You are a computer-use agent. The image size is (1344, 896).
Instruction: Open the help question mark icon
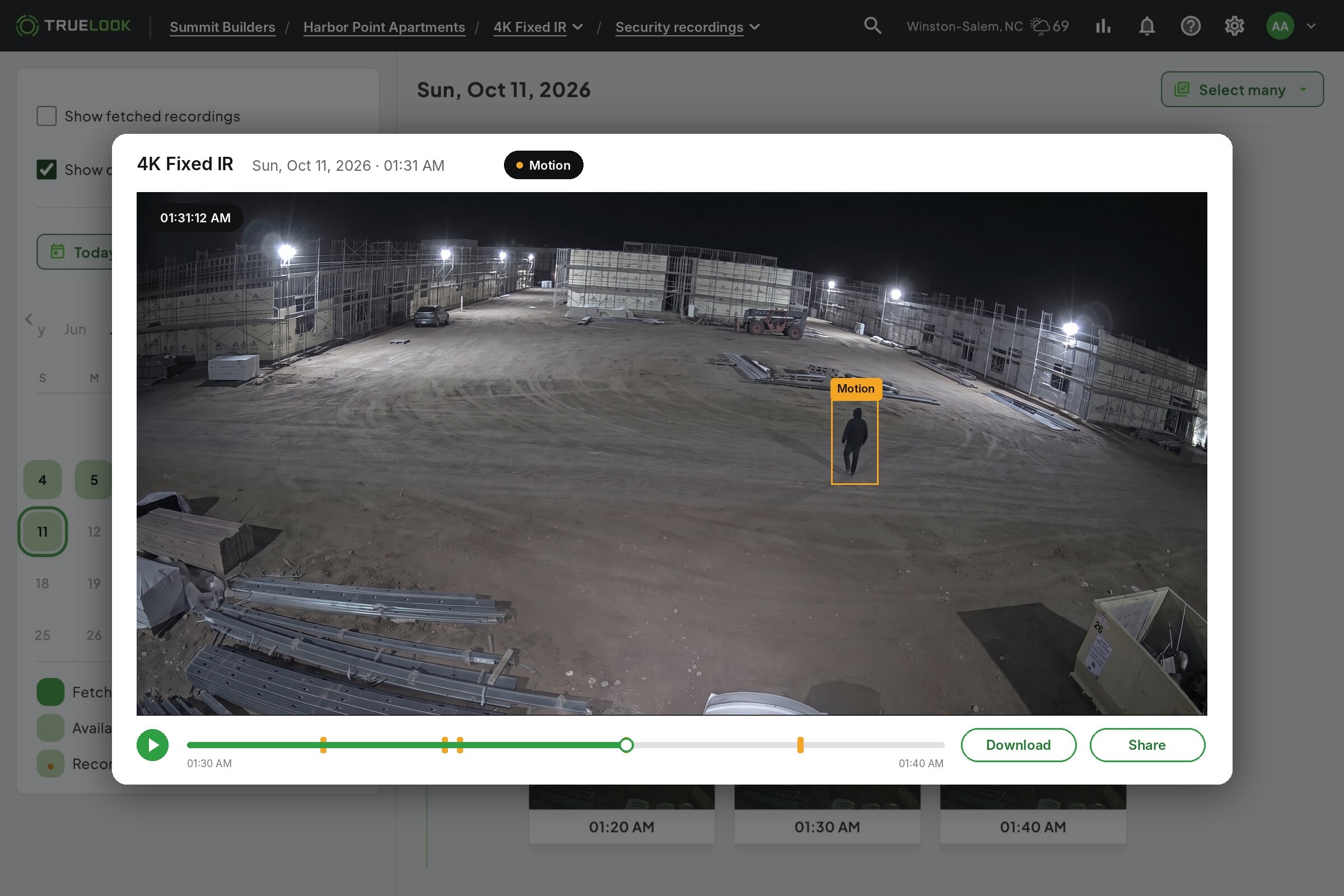[1191, 26]
